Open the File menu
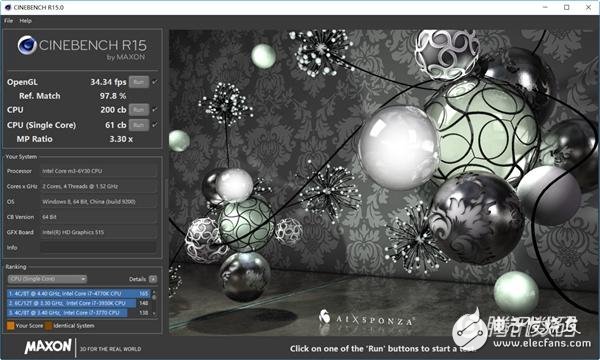The width and height of the screenshot is (600, 360). pos(8,21)
